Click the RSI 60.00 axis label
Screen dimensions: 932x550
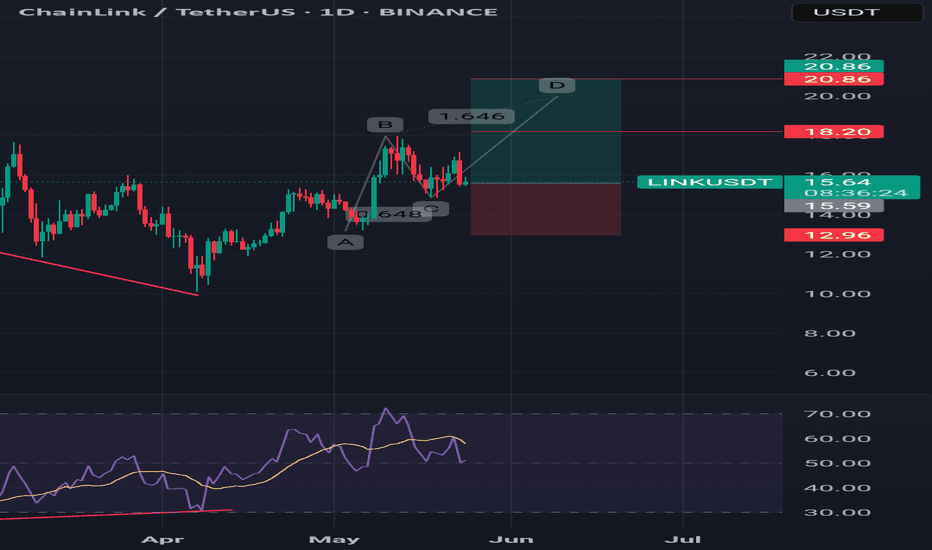click(837, 439)
